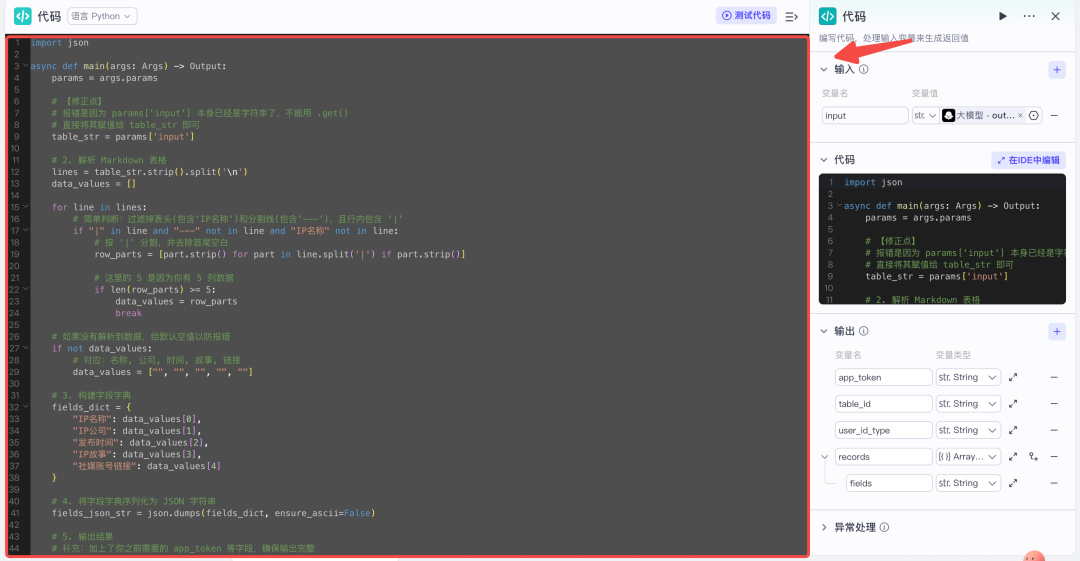1080x561 pixels.
Task: Expand description icon for records row
Action: click(x=1012, y=457)
